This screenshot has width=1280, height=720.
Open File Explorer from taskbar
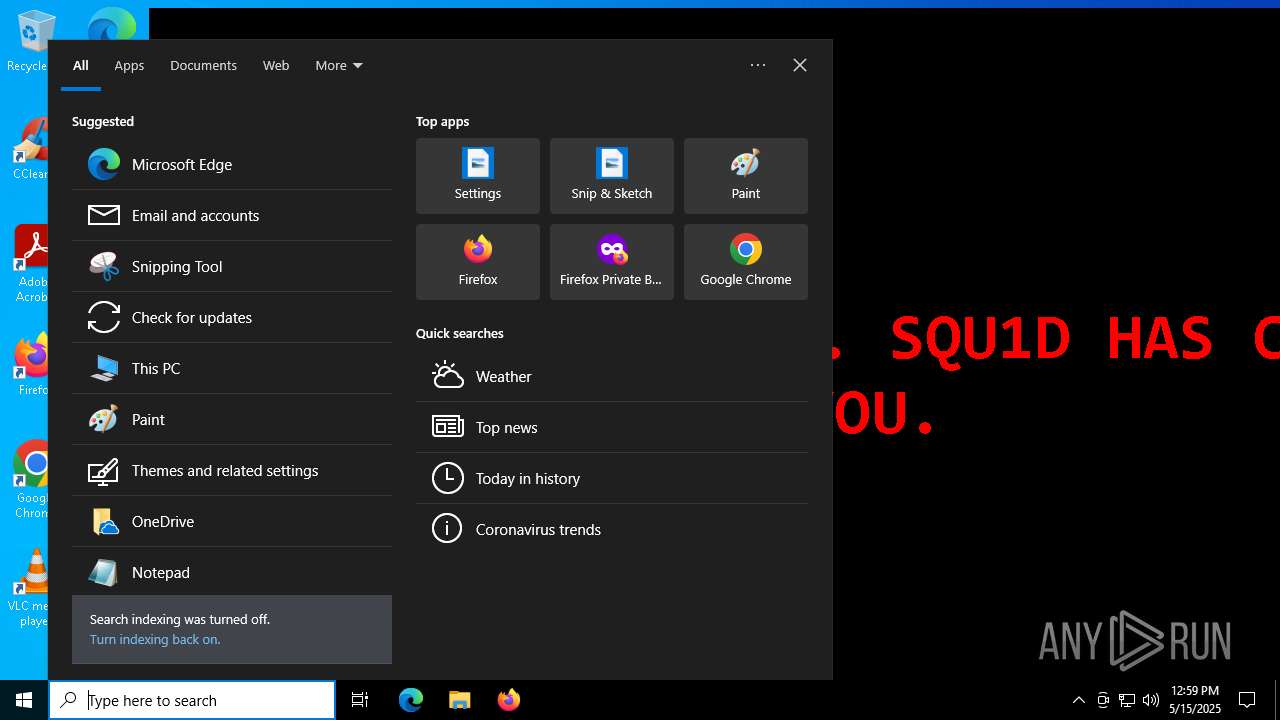(x=459, y=700)
